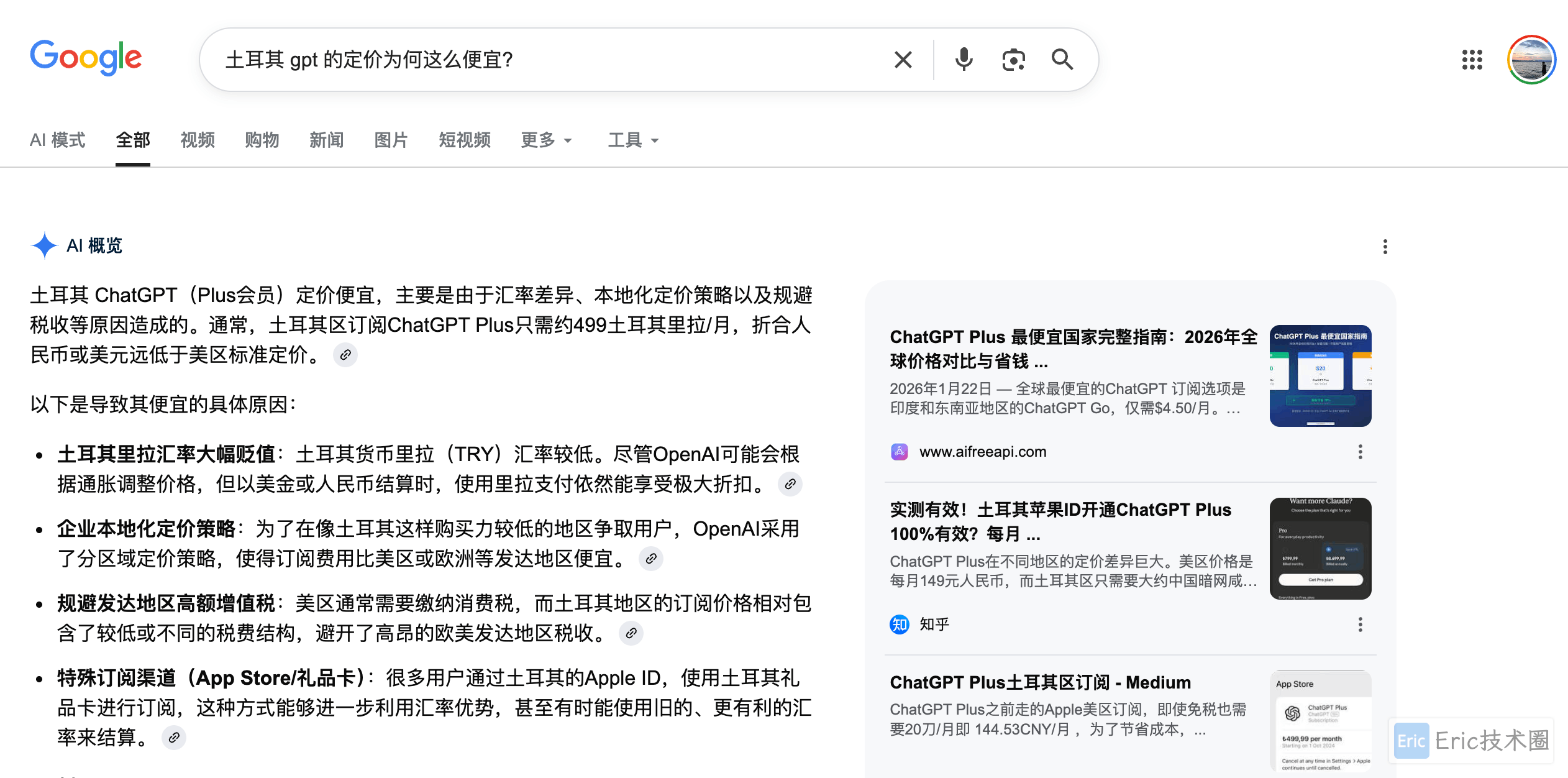The width and height of the screenshot is (1568, 778).
Task: Submit search with magnifier icon
Action: pos(1062,60)
